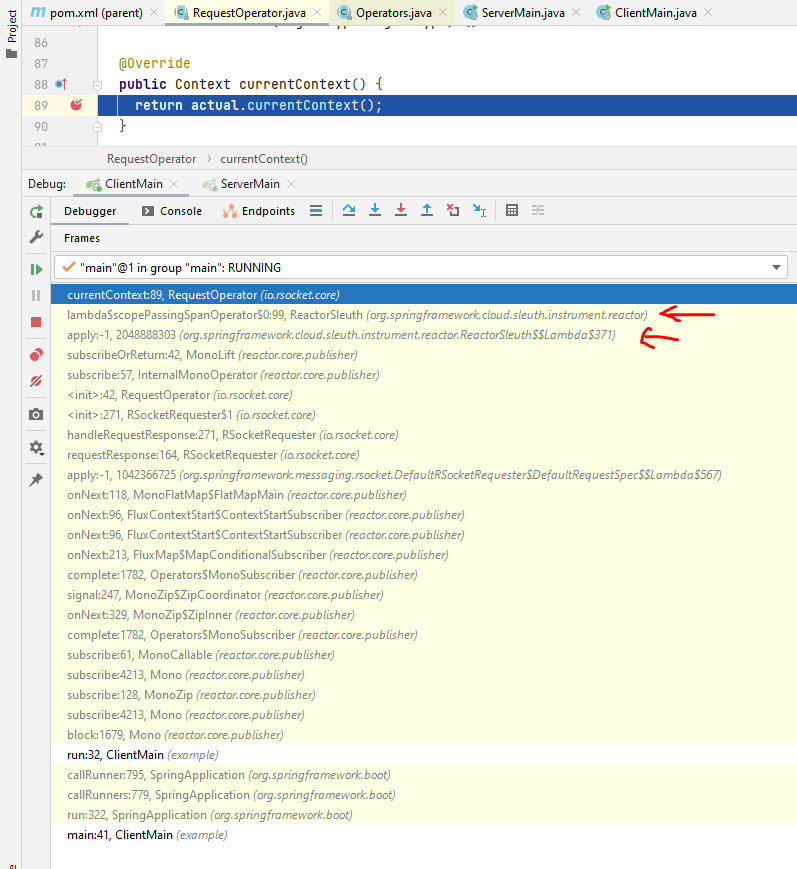Mute breakpoints icon

[x=36, y=381]
